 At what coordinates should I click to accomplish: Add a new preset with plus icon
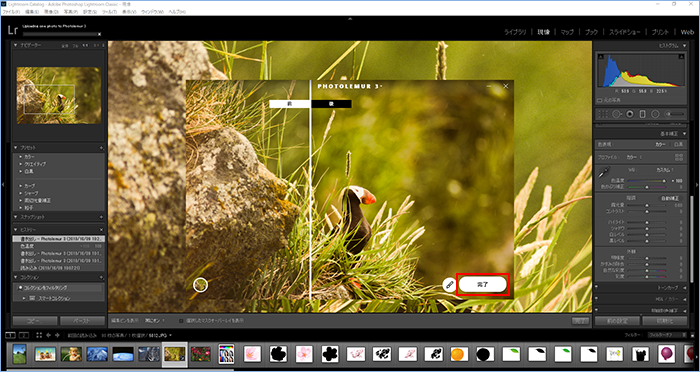tap(101, 148)
